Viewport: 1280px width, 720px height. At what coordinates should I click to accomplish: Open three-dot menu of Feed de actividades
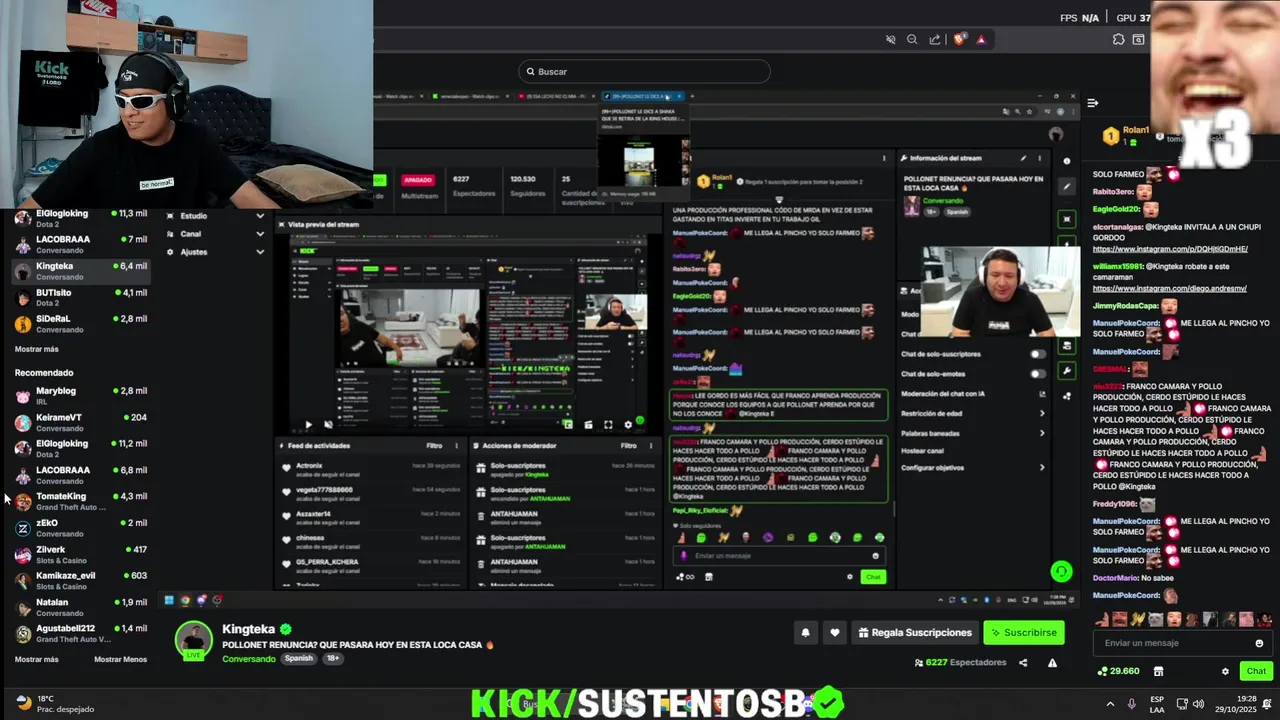[456, 445]
